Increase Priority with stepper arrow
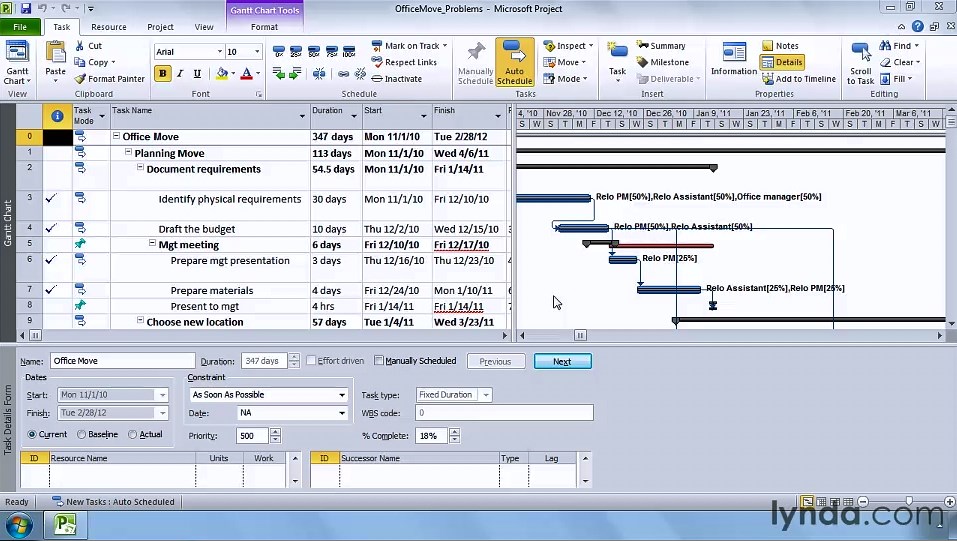This screenshot has height=541, width=957. point(275,432)
